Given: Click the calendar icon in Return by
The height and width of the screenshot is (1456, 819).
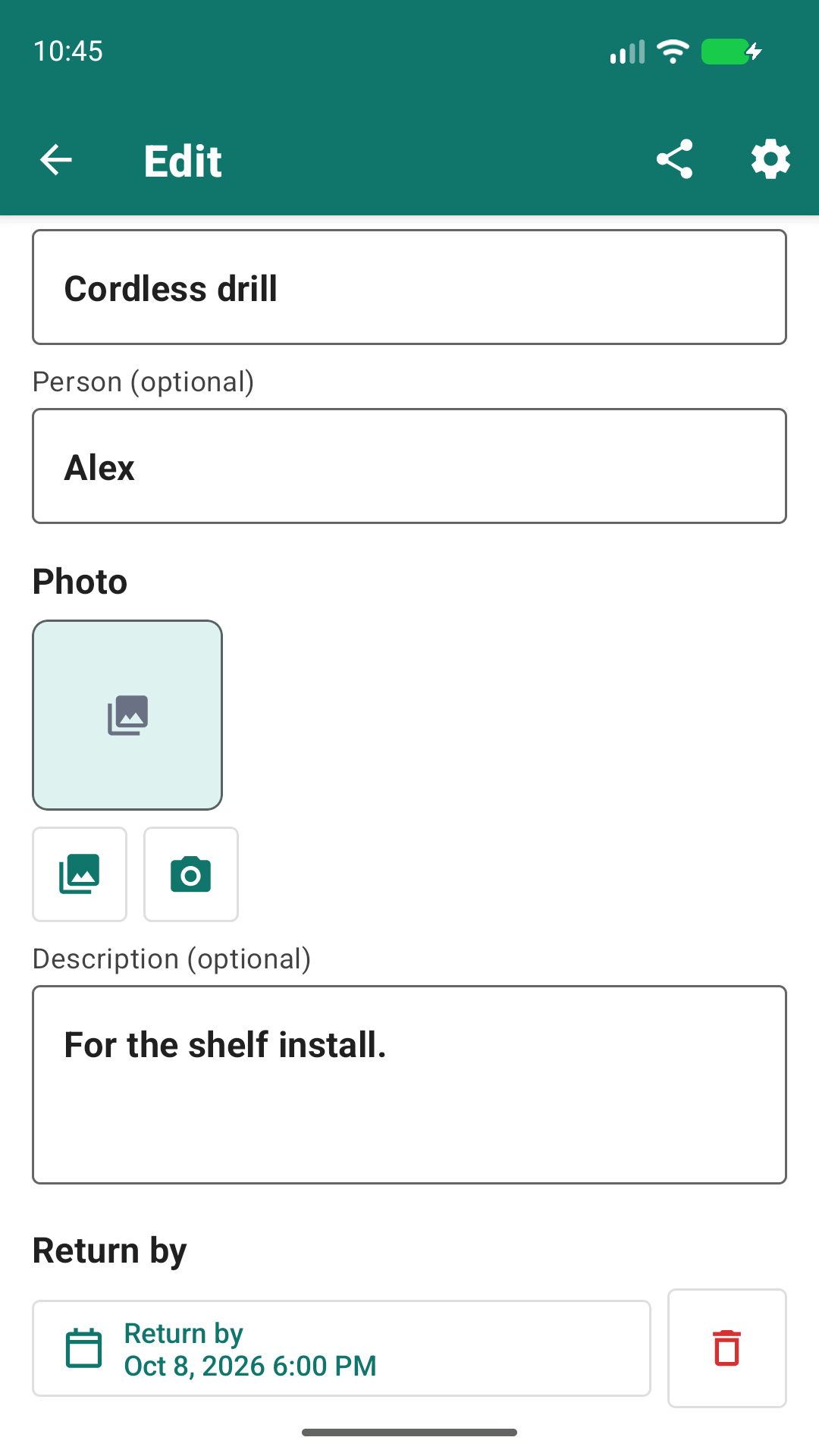Looking at the screenshot, I should point(84,1348).
